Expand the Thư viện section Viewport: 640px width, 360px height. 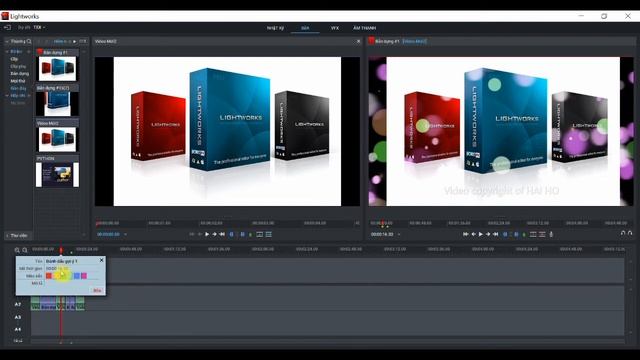pos(17,236)
